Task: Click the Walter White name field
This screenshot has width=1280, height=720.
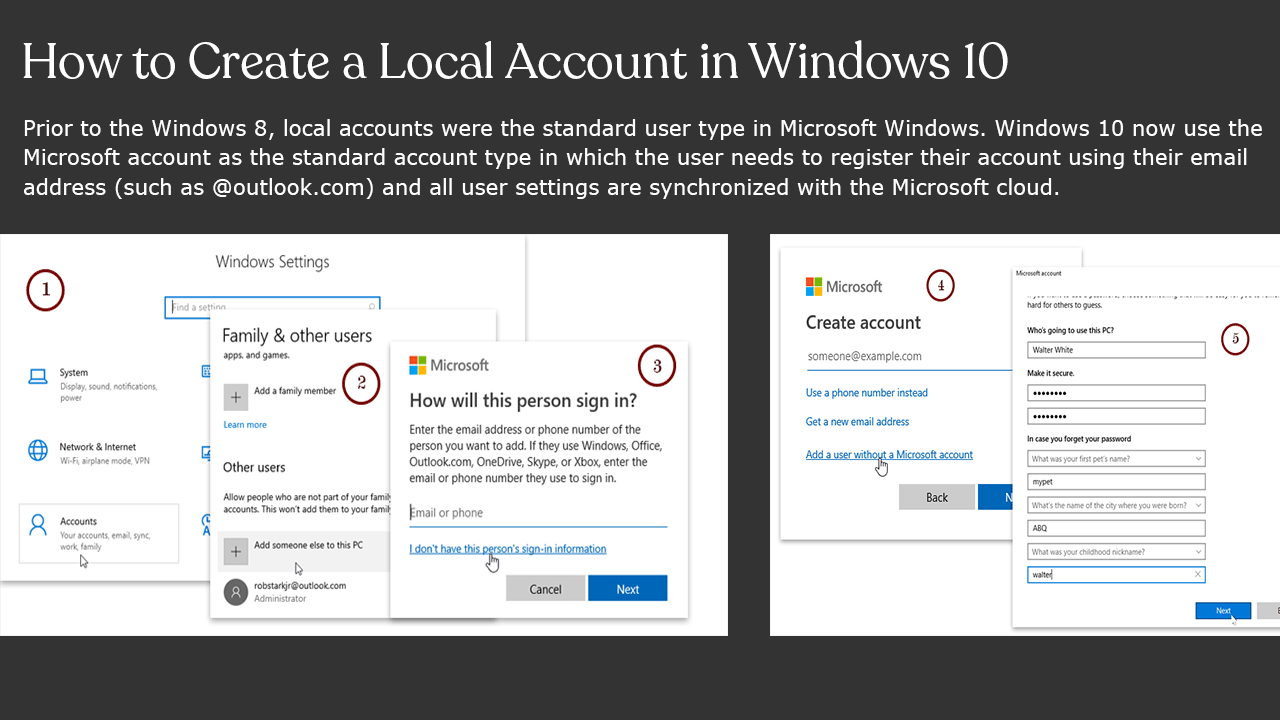Action: pyautogui.click(x=1116, y=350)
